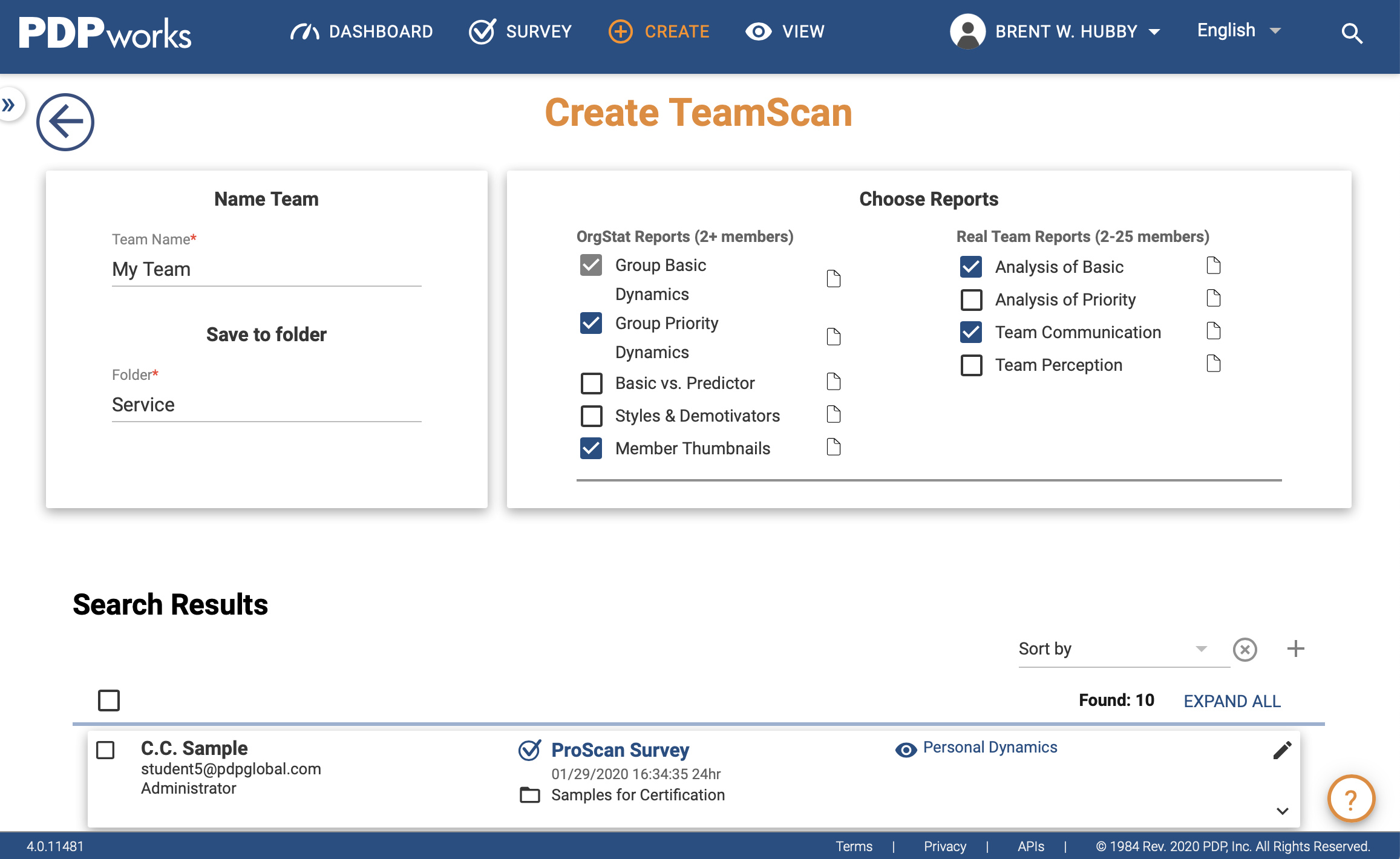1400x859 pixels.
Task: Open the Personal Dynamics report link
Action: click(x=989, y=748)
